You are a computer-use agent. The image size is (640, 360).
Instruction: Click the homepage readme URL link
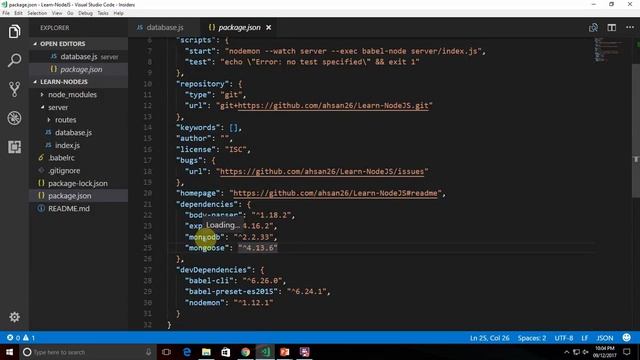pyautogui.click(x=335, y=193)
